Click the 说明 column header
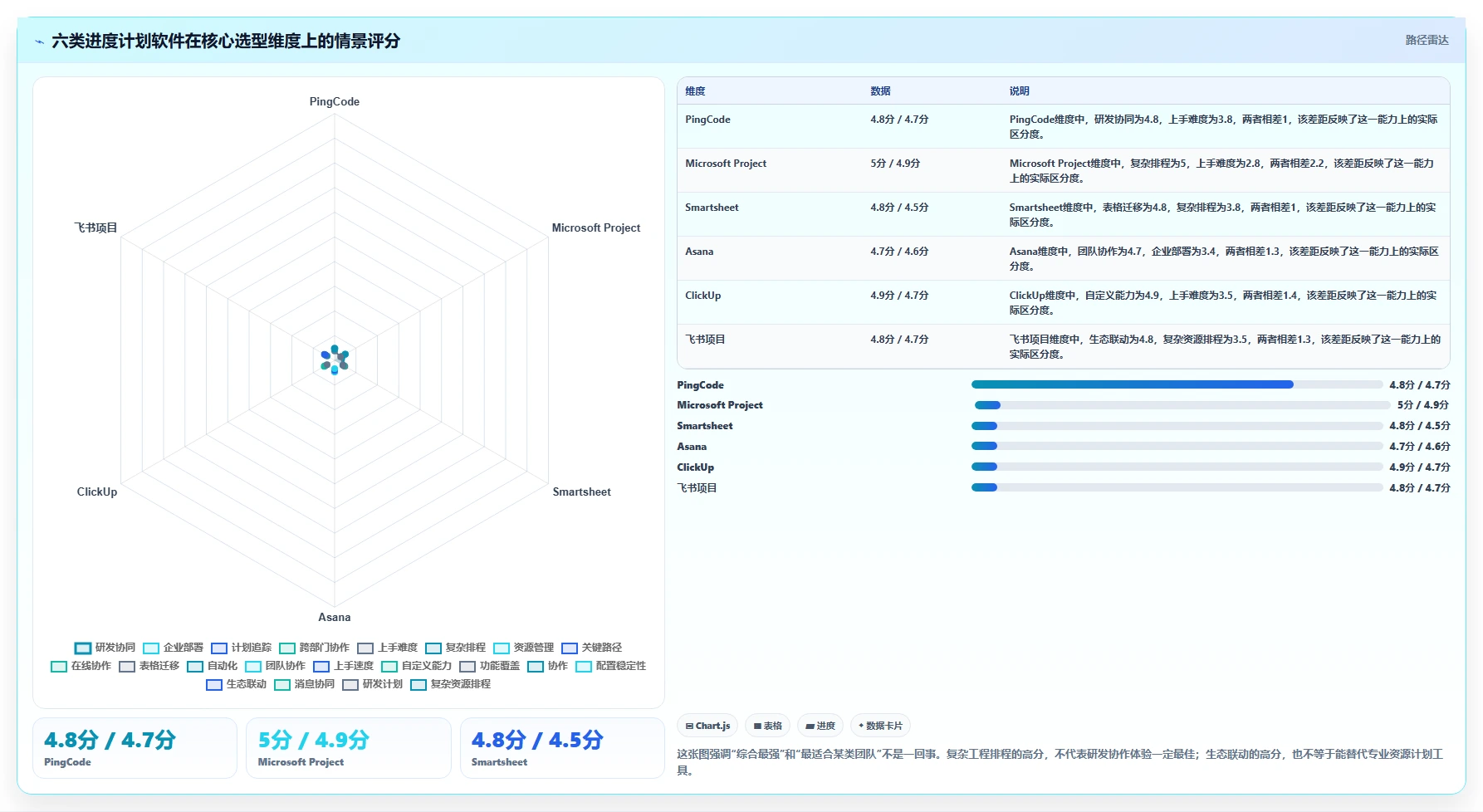Screen dimensions: 1483x812 click(x=1019, y=91)
